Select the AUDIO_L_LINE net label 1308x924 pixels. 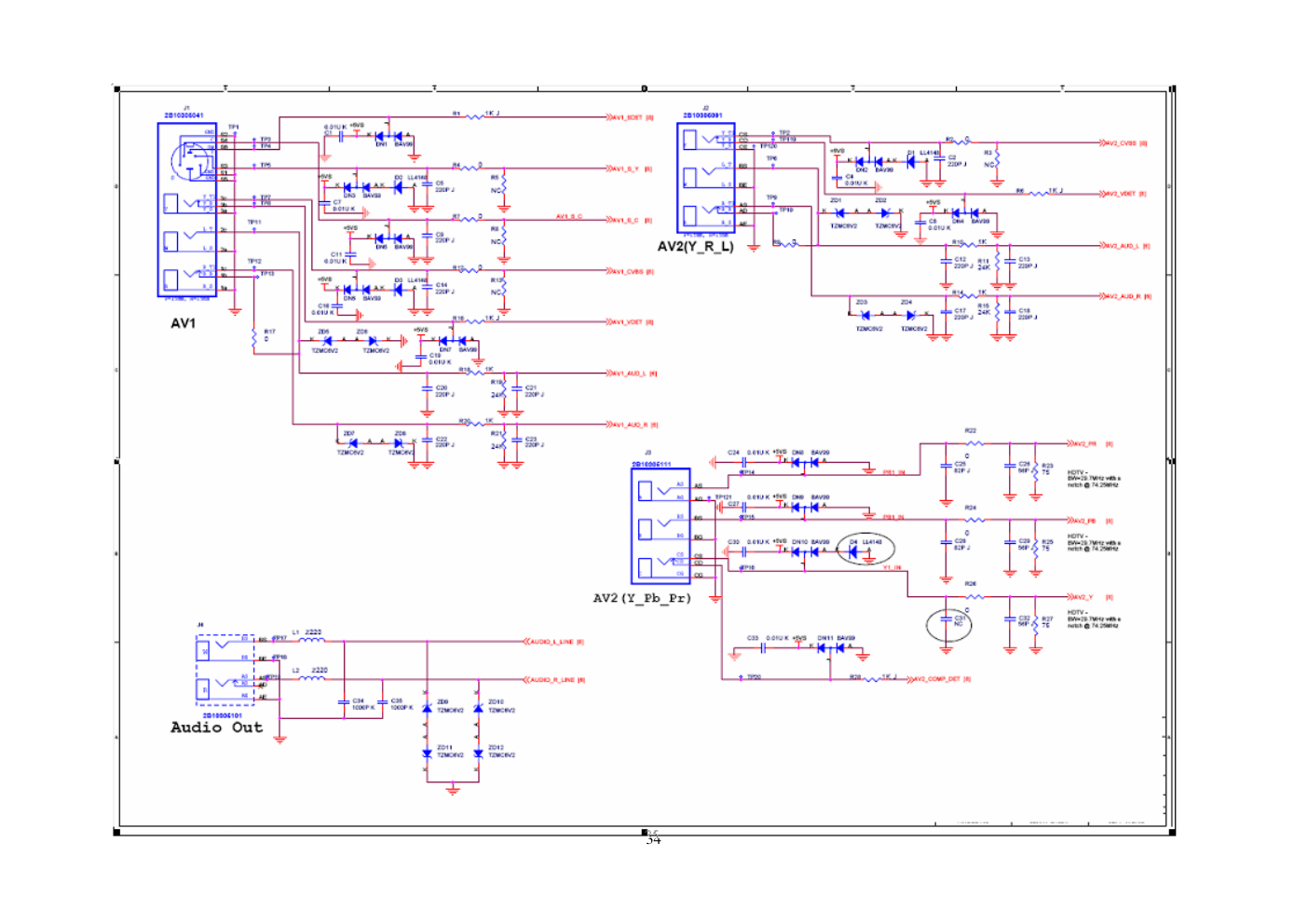click(x=552, y=642)
